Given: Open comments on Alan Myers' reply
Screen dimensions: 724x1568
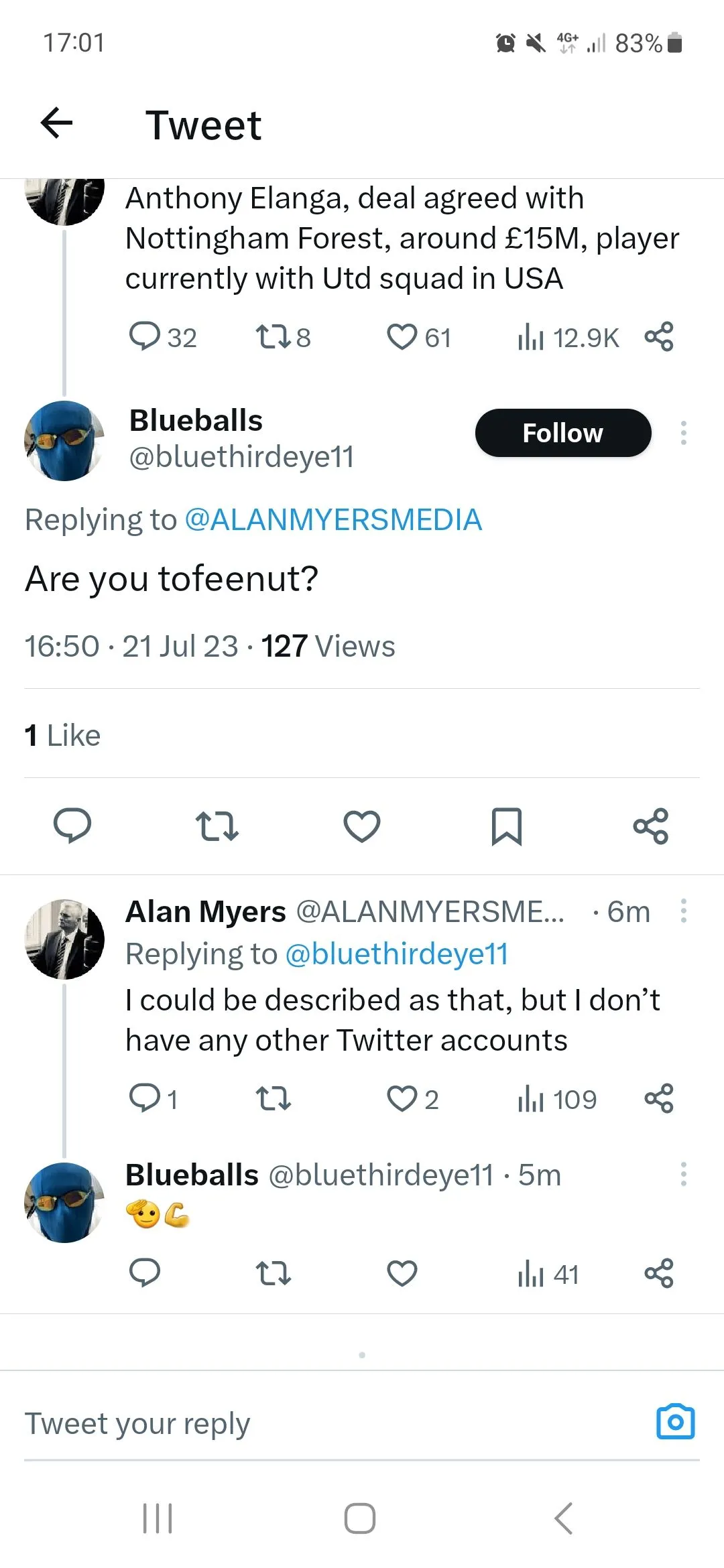Looking at the screenshot, I should click(144, 1099).
